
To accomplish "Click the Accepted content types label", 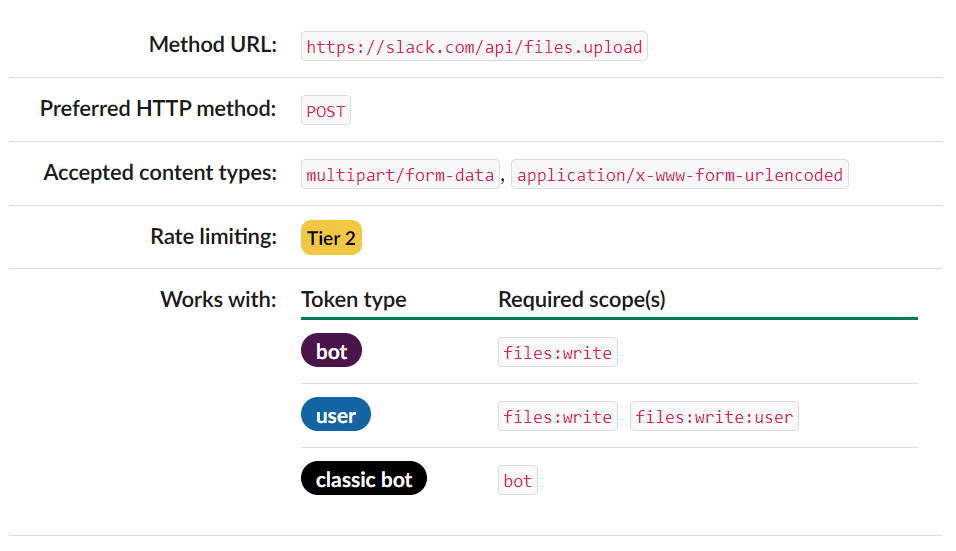I will tap(160, 172).
